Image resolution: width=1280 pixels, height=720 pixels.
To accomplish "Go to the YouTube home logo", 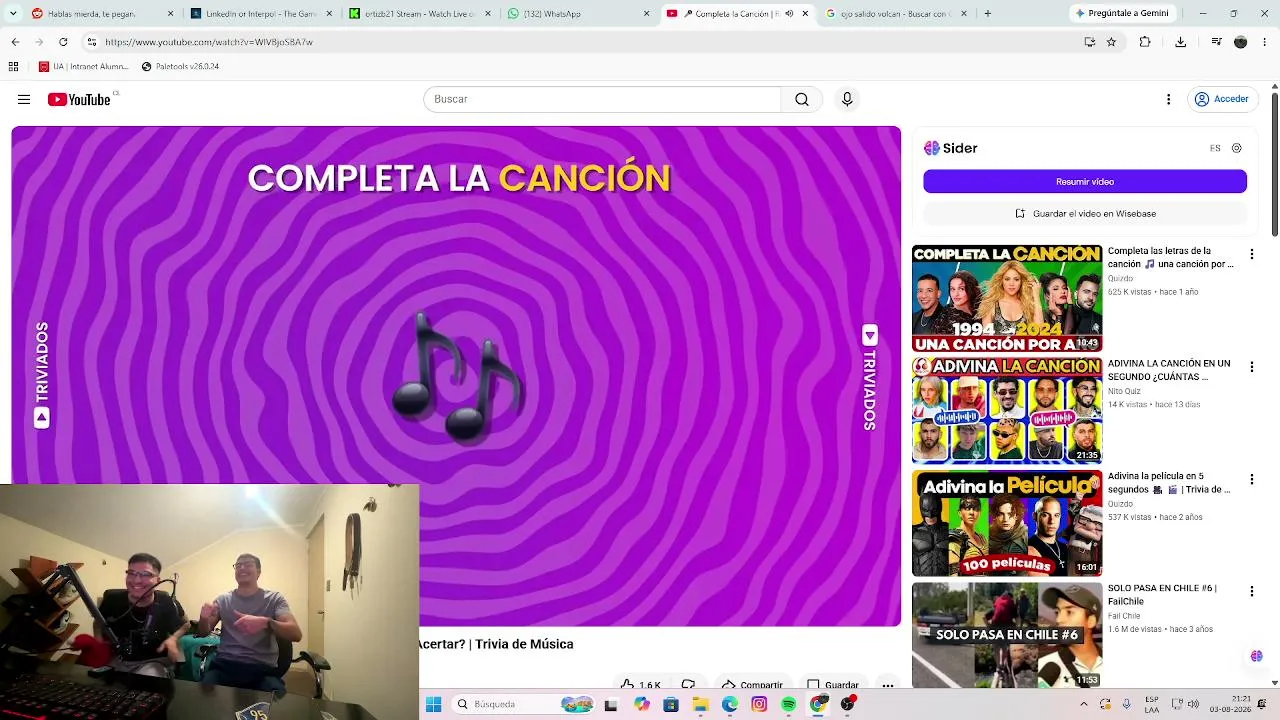I will pos(79,99).
